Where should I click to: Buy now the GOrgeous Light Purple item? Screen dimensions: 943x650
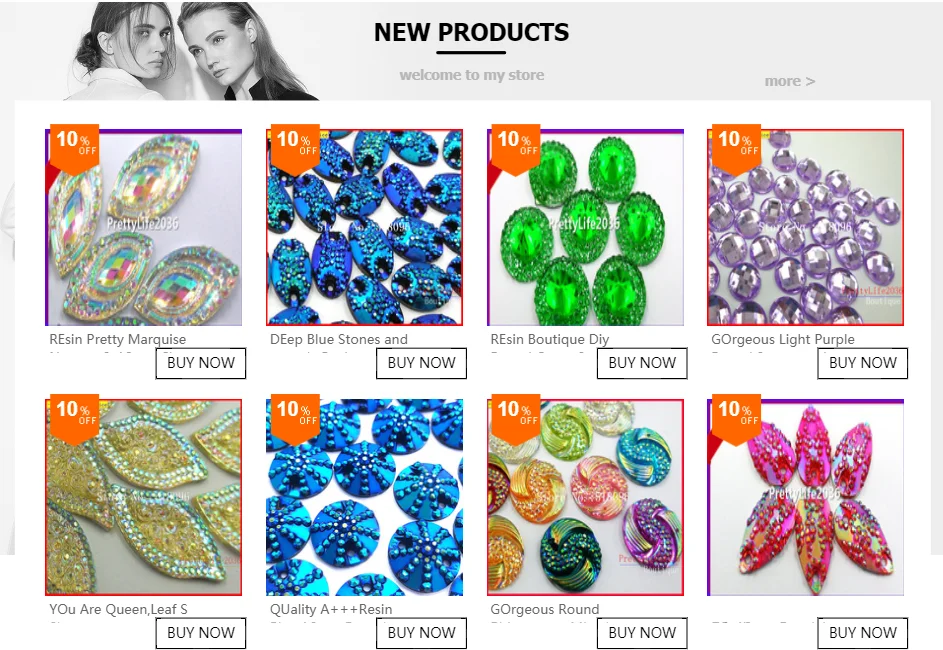pos(862,363)
